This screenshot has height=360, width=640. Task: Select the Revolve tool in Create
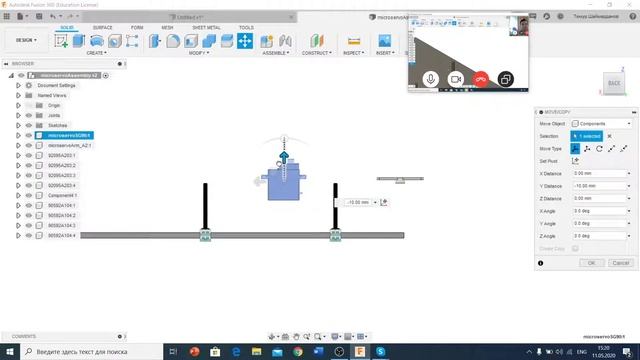click(x=97, y=41)
